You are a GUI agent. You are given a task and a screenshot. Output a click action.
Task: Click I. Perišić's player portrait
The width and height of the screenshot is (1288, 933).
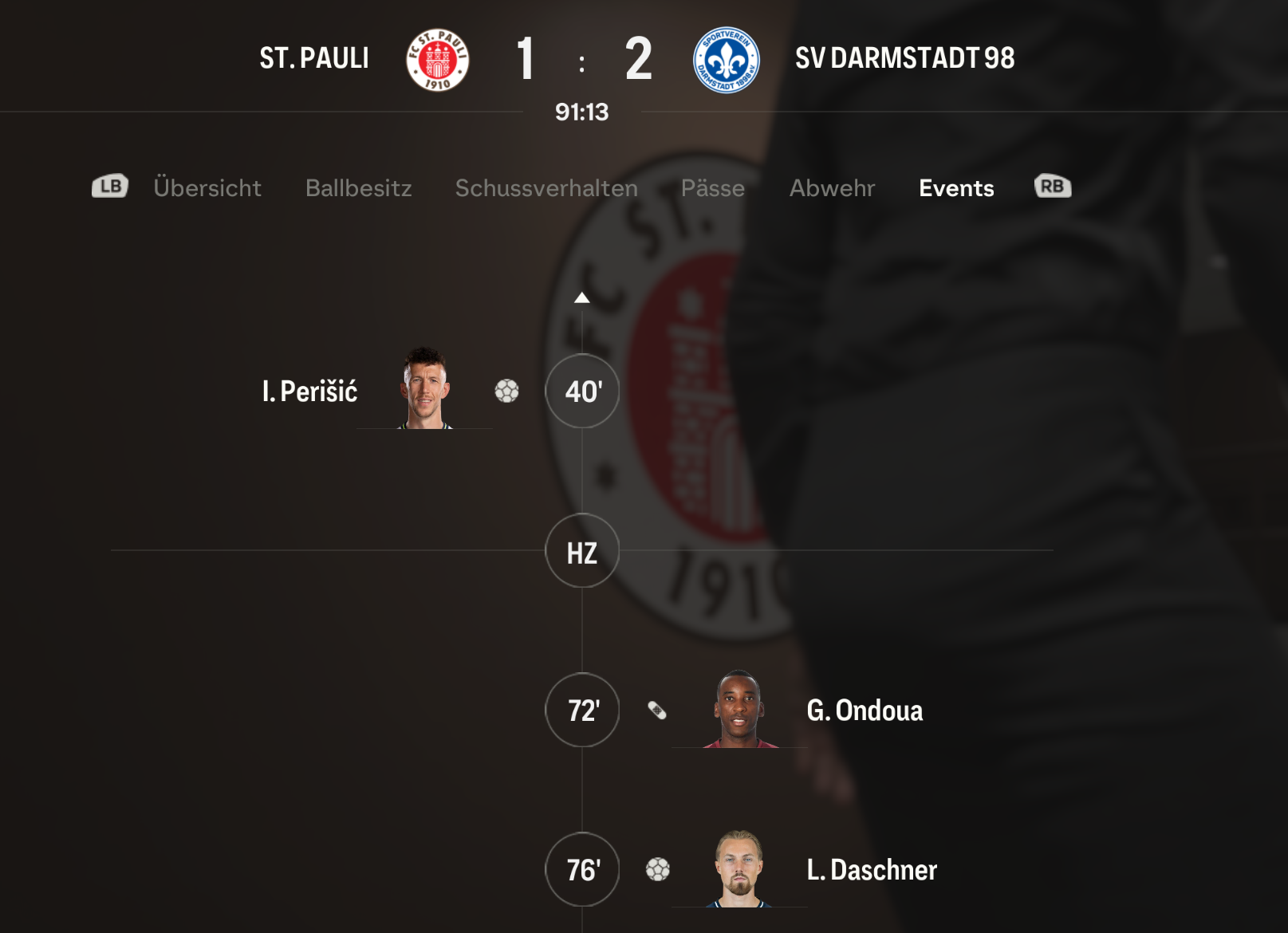coord(425,388)
